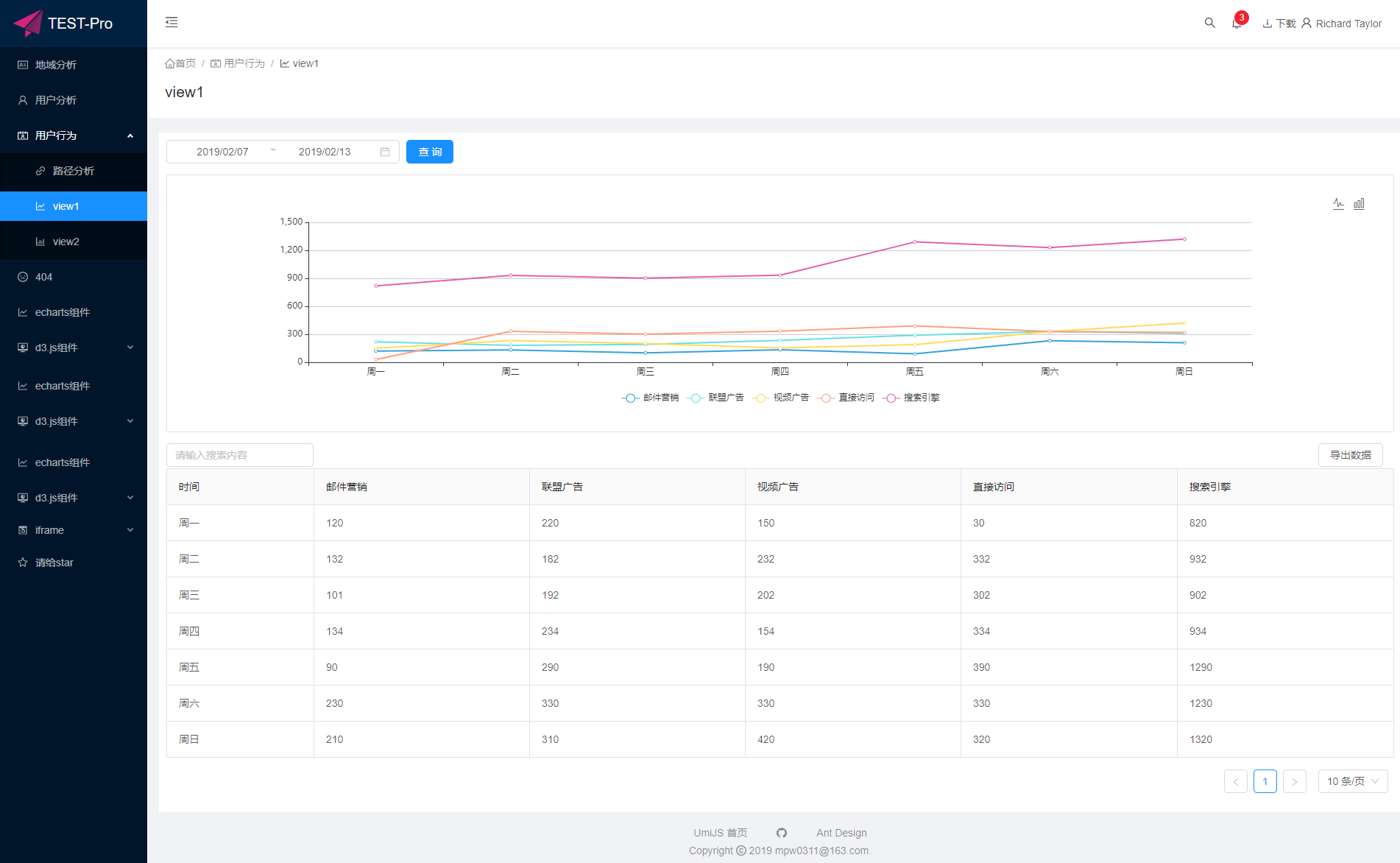Open the 10 条/页 page size dropdown
Viewport: 1400px width, 863px height.
[x=1353, y=781]
